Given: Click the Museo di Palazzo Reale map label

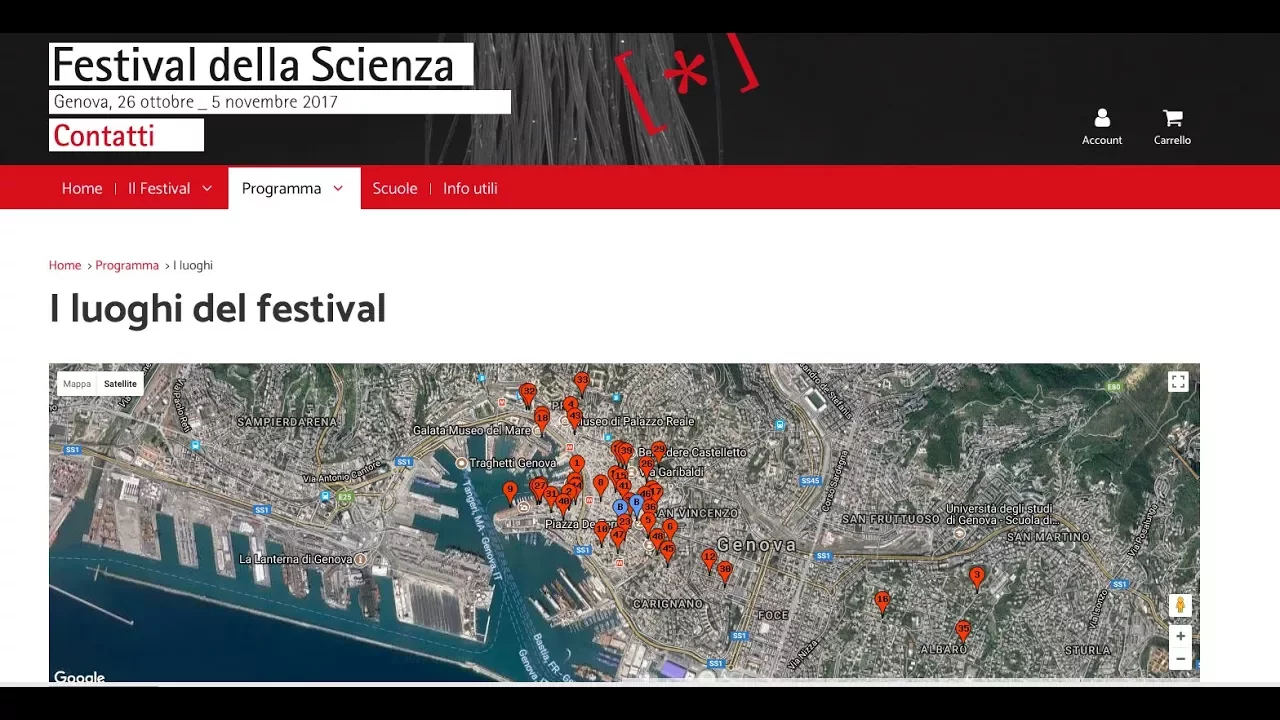Looking at the screenshot, I should (636, 422).
